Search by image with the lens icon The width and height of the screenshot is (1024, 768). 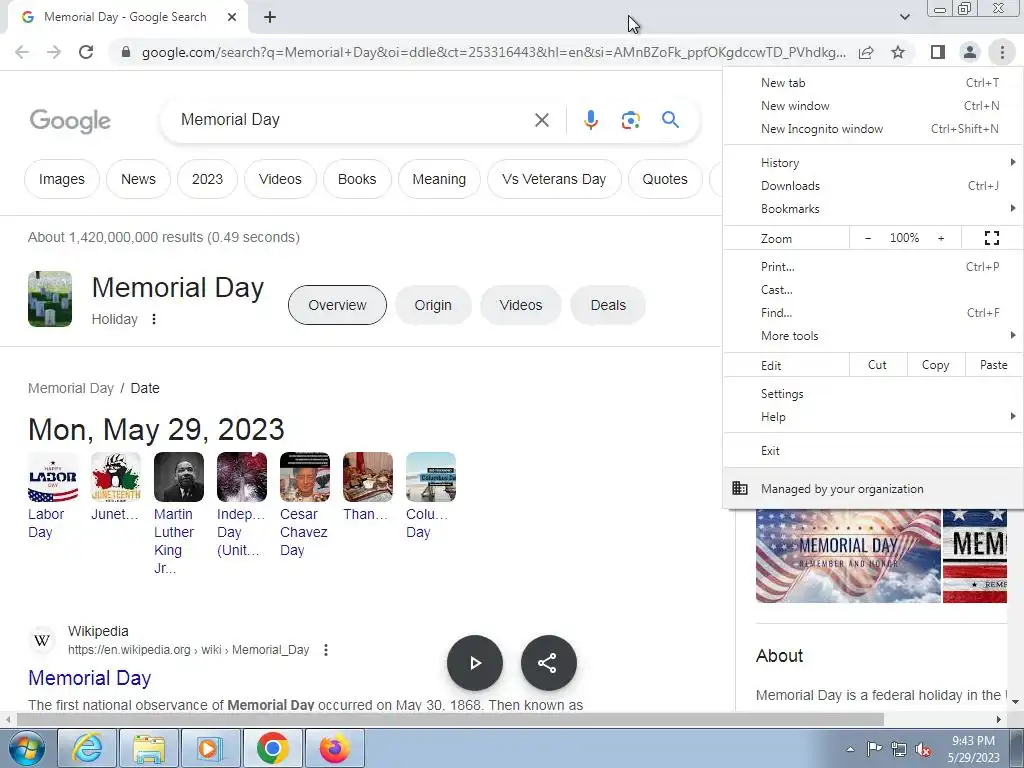click(x=630, y=120)
